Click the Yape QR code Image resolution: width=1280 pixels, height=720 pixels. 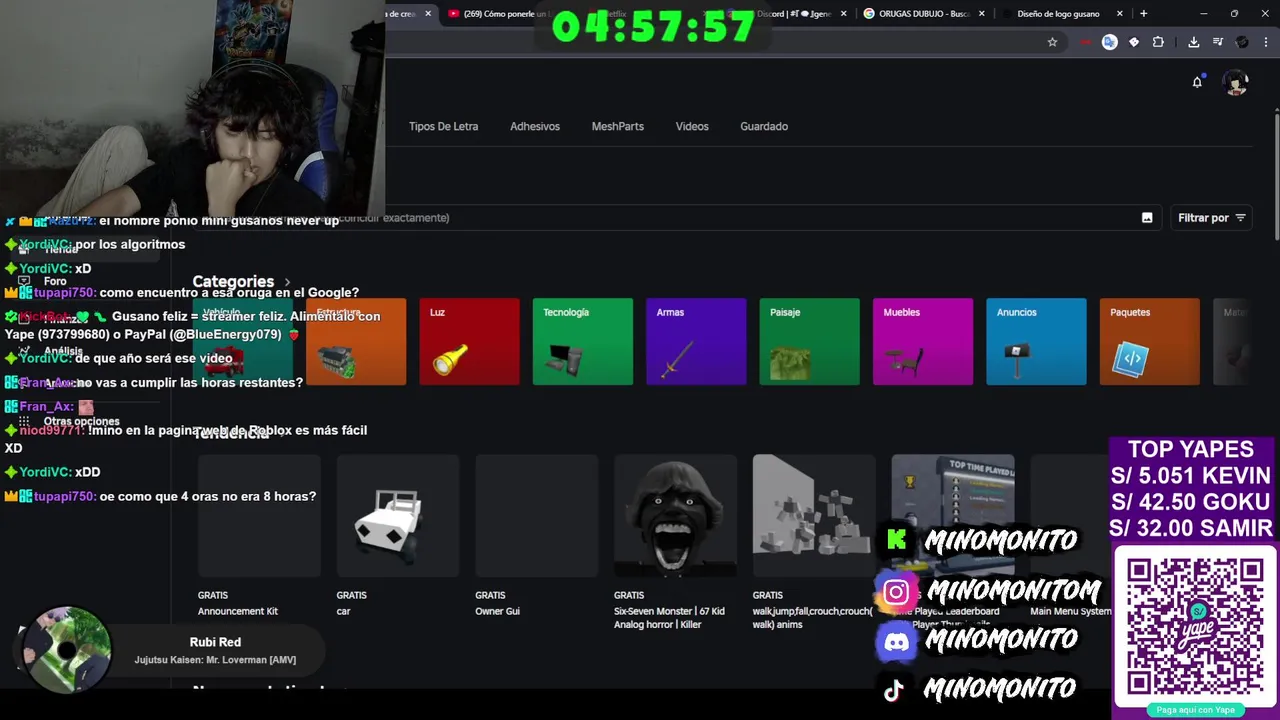[x=1195, y=627]
